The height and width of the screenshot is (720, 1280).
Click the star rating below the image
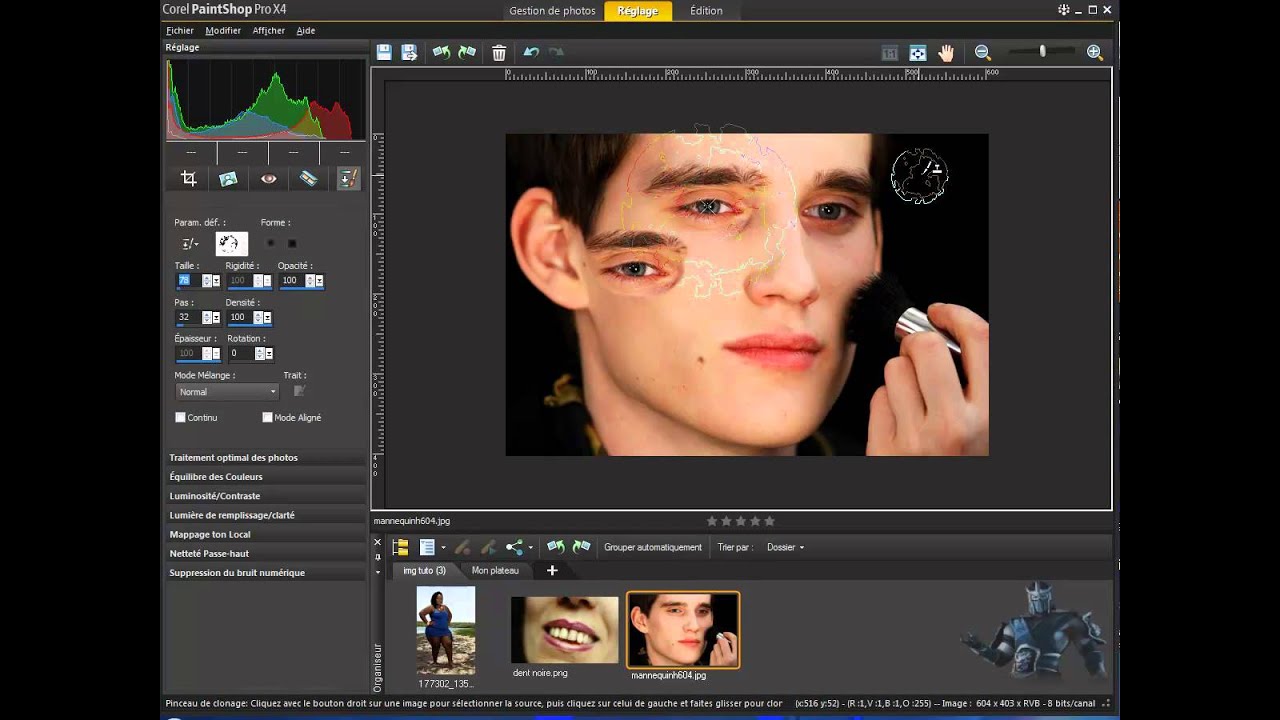pos(741,521)
